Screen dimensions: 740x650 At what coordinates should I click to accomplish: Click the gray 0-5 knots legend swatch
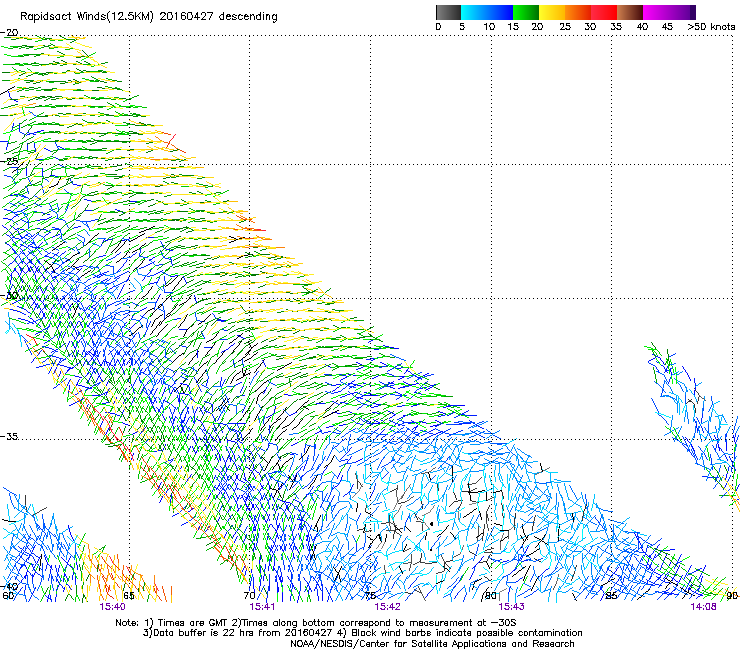pos(448,12)
